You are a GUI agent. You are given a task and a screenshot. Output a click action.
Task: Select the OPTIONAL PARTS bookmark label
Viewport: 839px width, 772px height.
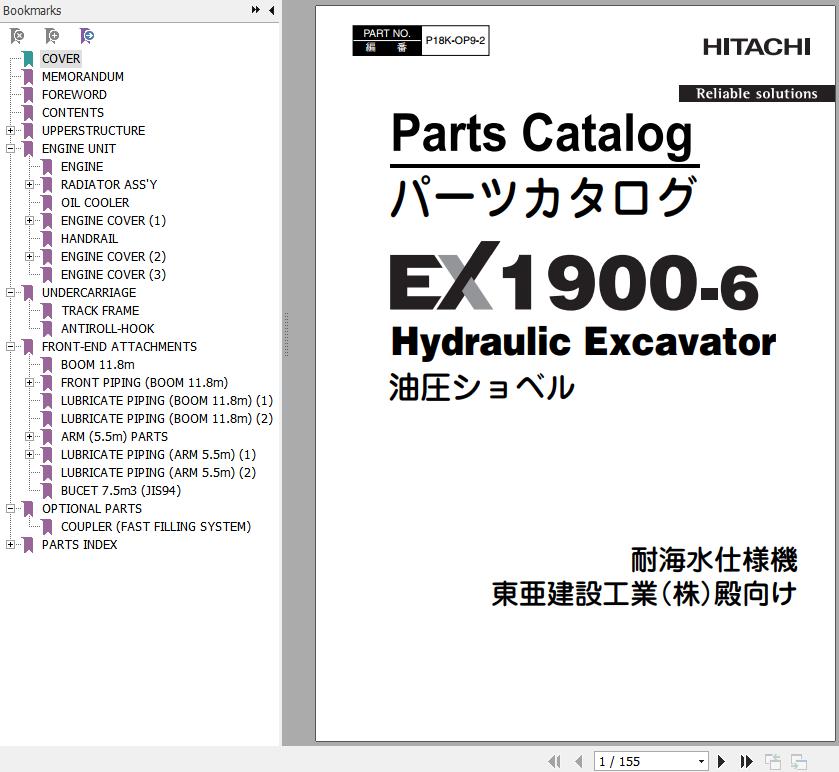(92, 509)
